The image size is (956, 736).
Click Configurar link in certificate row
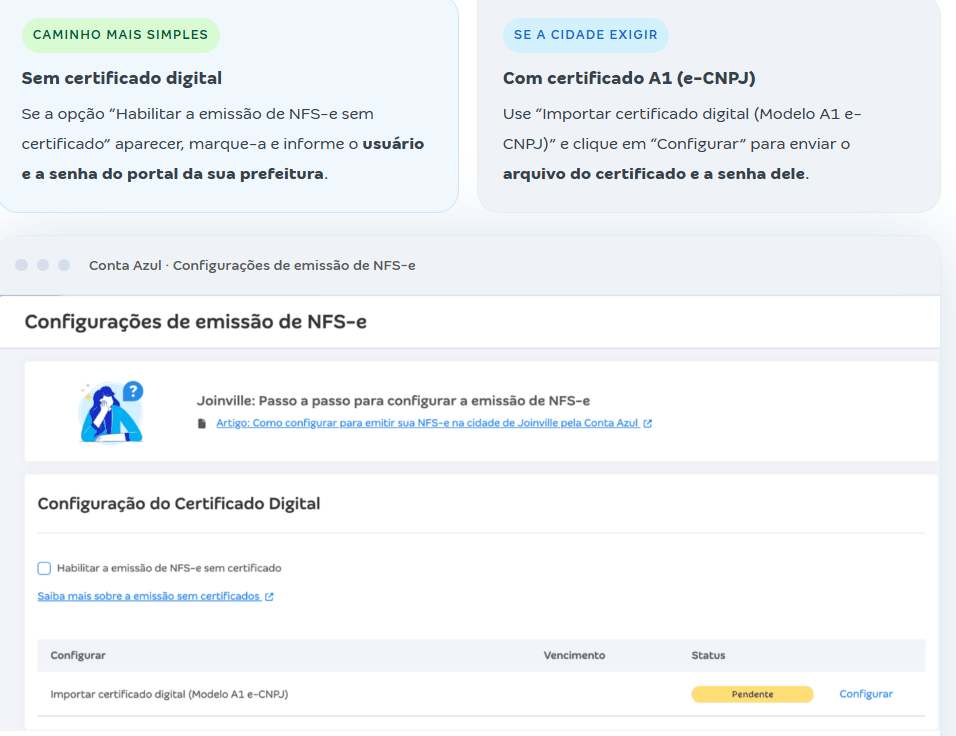866,694
